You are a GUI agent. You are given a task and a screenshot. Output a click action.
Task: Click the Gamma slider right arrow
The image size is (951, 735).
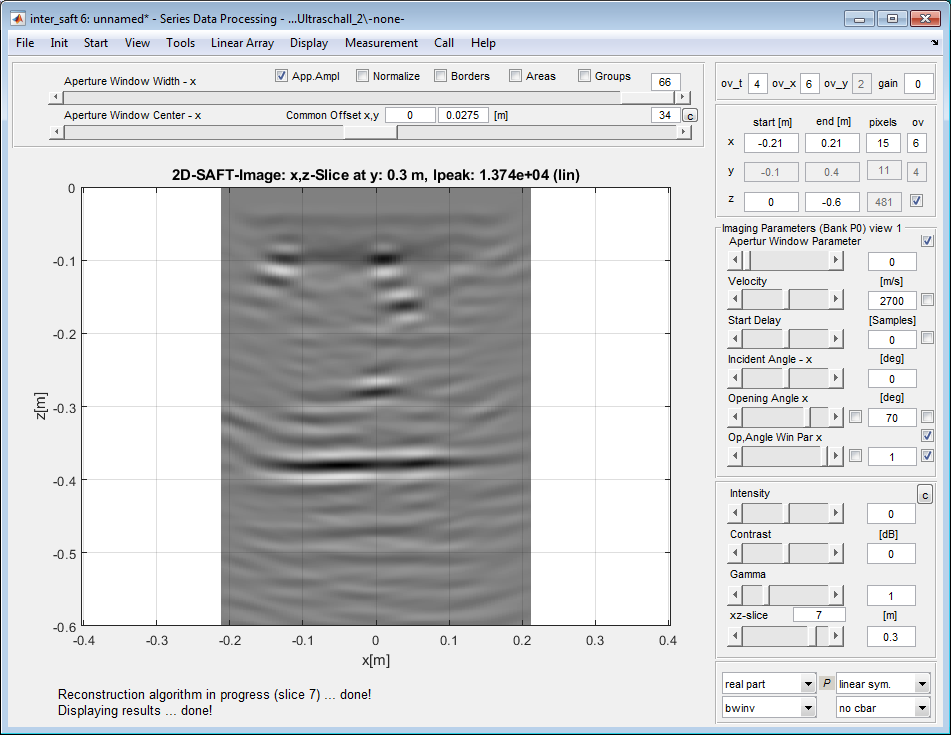click(x=836, y=594)
